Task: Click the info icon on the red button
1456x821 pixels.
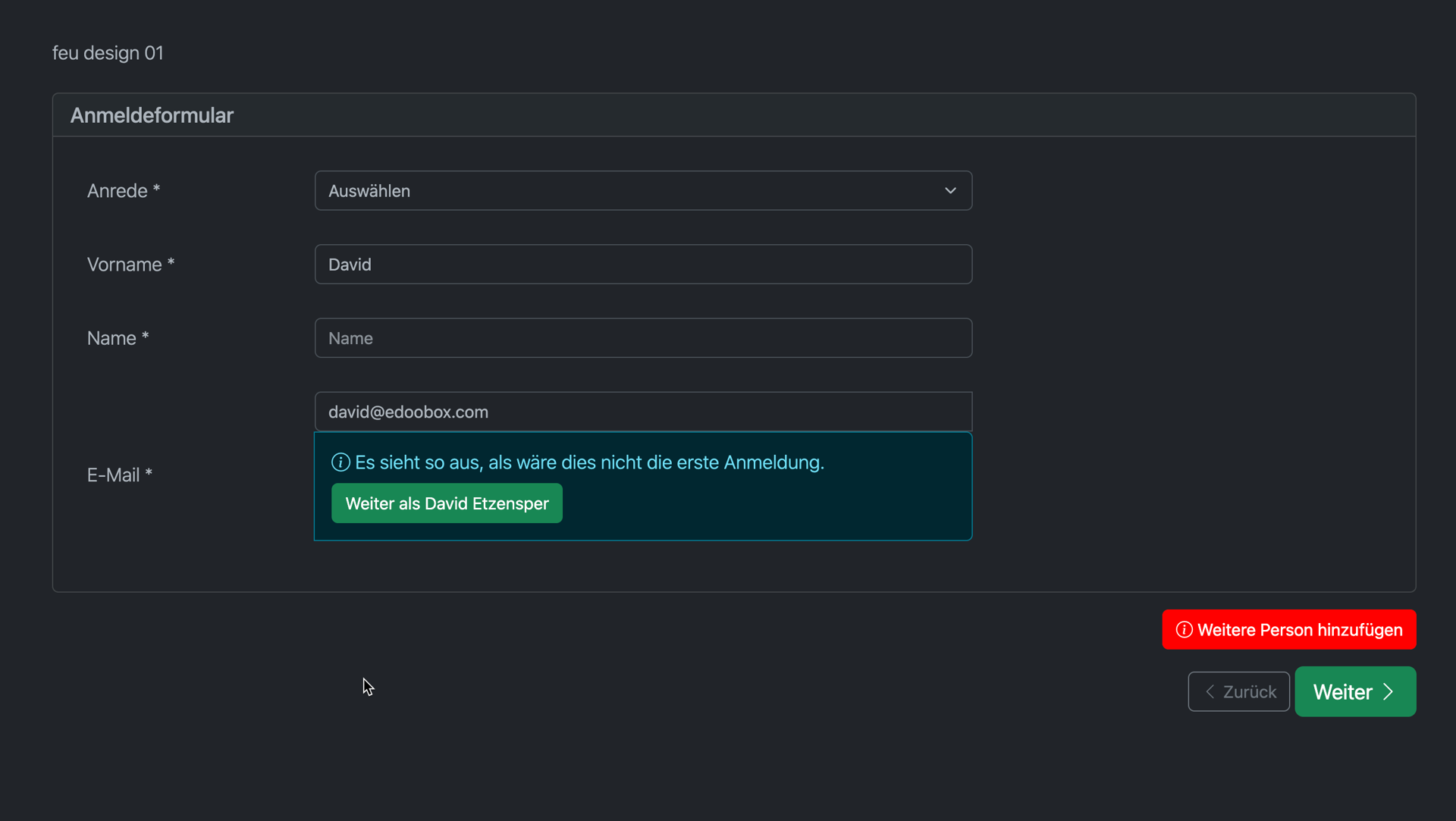Action: coord(1184,630)
